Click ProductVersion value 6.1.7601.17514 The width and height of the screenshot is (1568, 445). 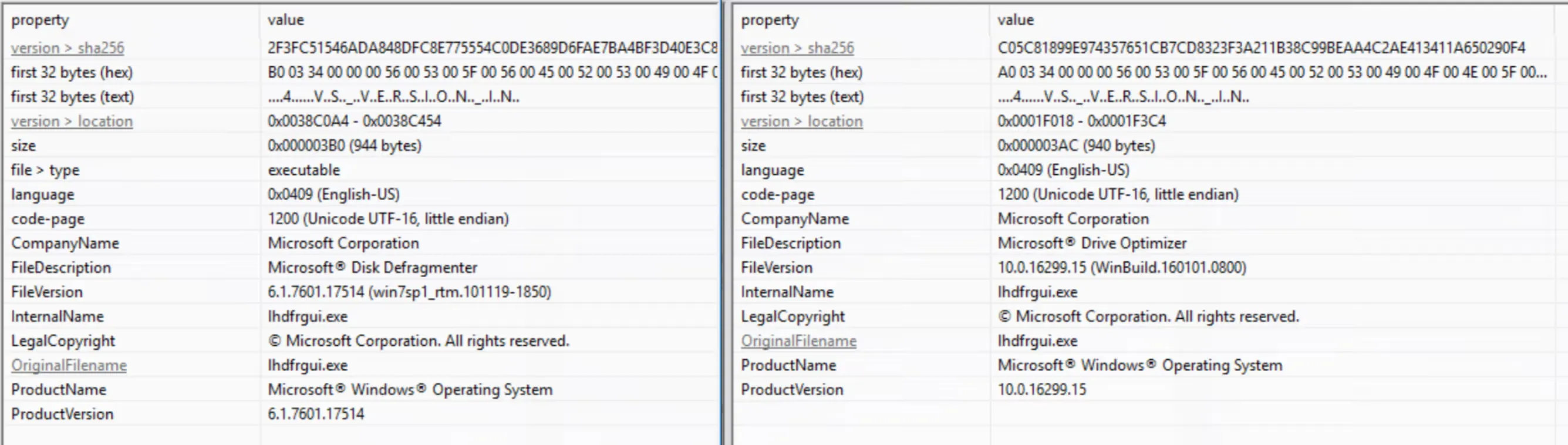coord(315,414)
